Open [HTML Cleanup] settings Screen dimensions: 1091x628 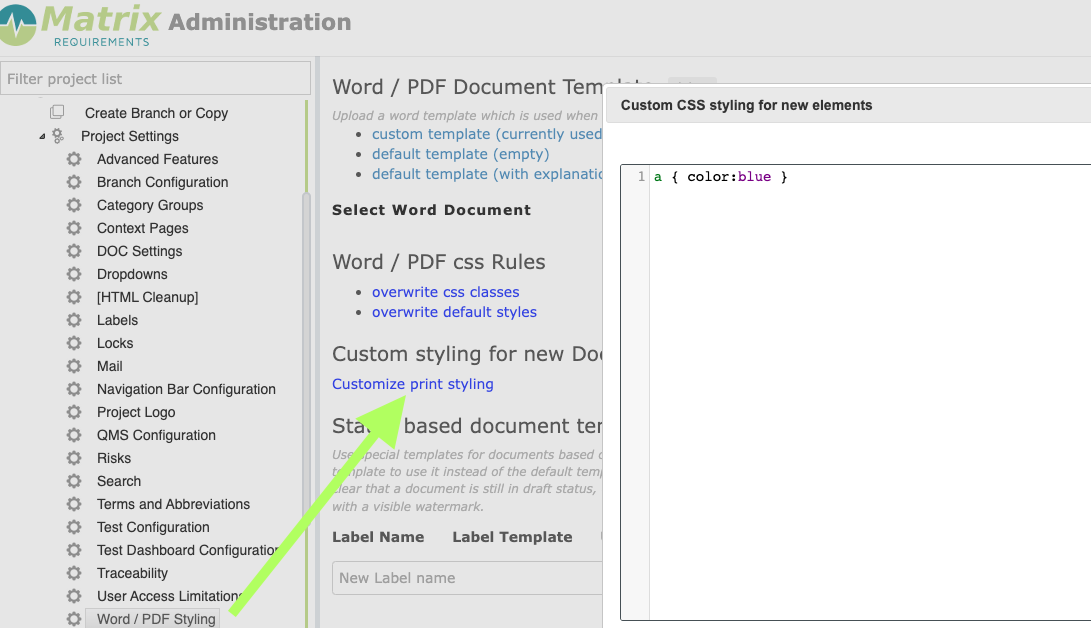coord(148,296)
